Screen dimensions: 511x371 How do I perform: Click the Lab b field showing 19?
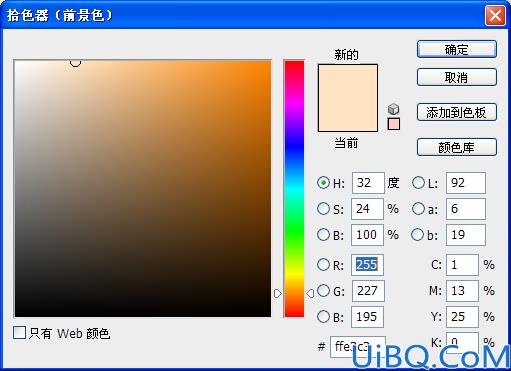point(466,235)
